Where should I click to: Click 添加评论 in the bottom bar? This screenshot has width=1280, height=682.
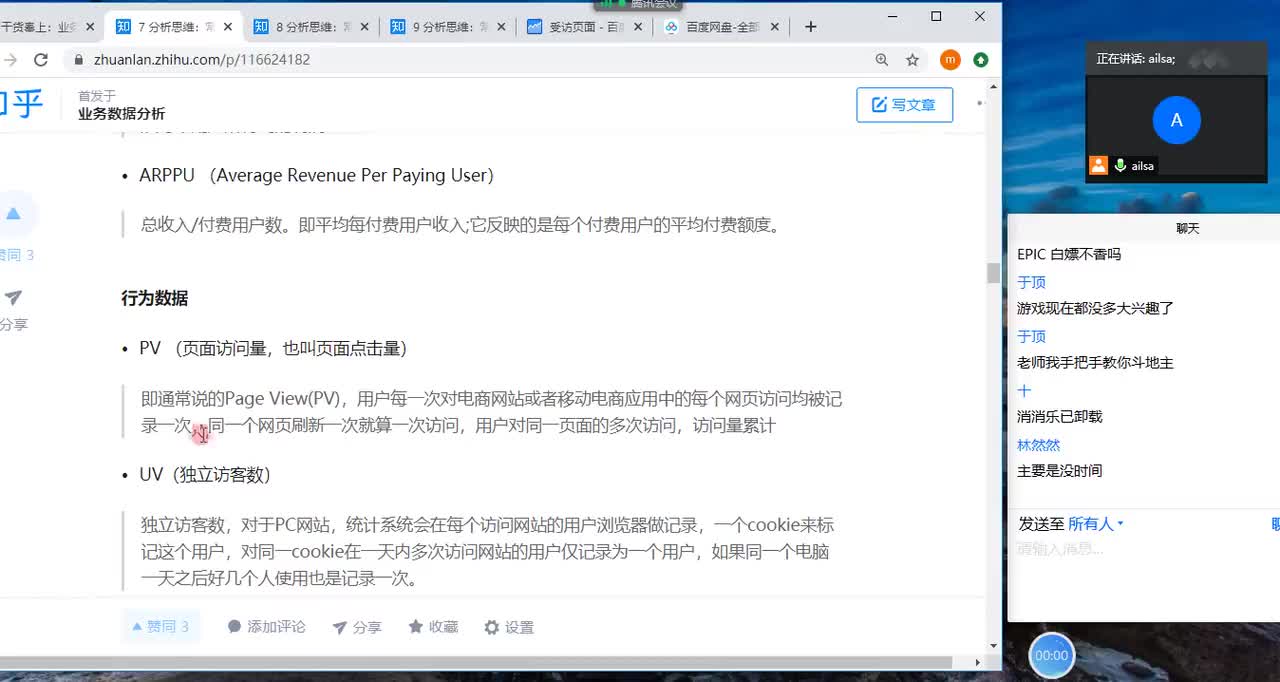266,627
